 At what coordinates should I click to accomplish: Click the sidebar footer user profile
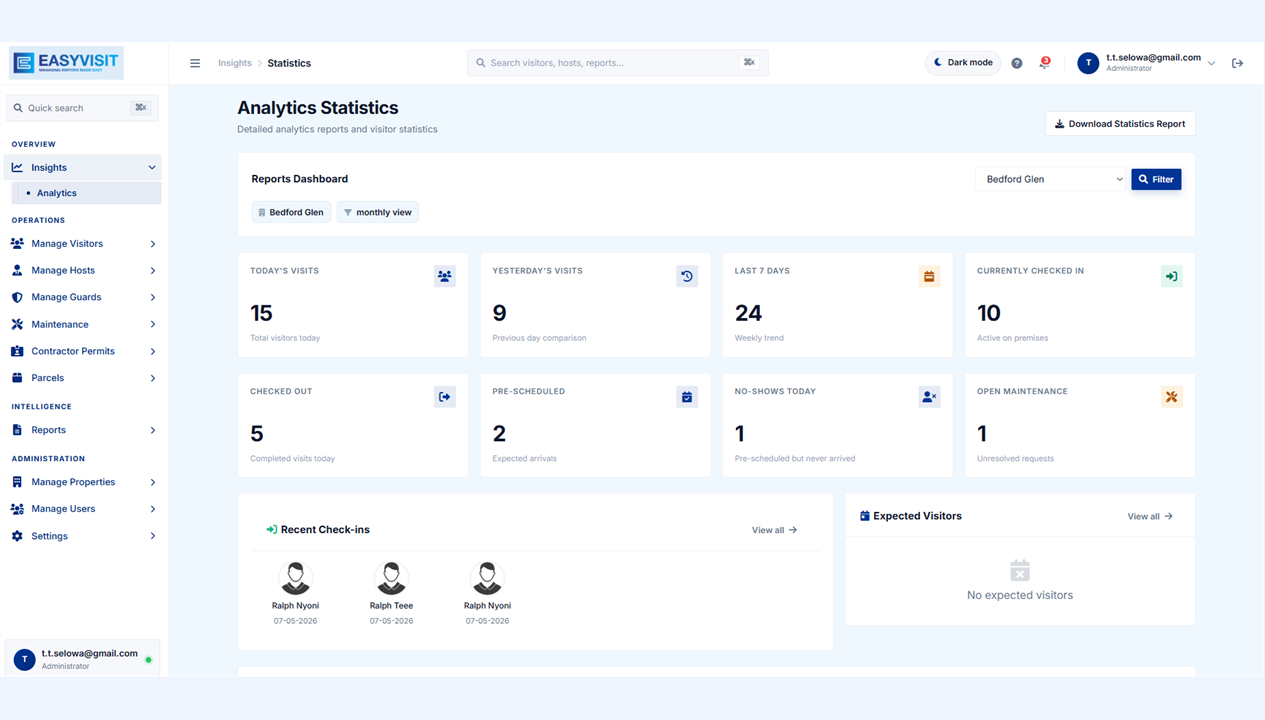pos(82,659)
